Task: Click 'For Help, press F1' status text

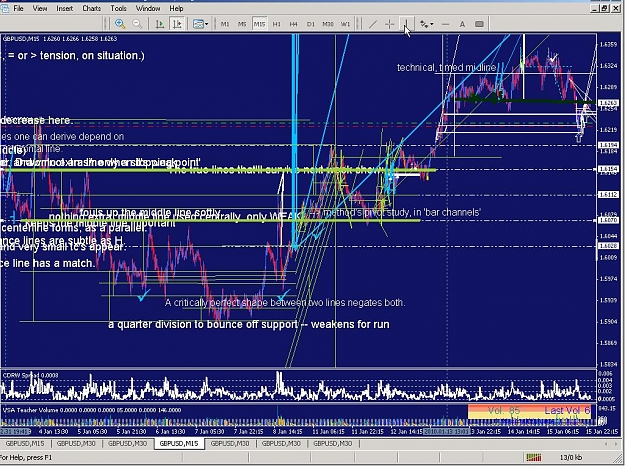Action: 26,457
